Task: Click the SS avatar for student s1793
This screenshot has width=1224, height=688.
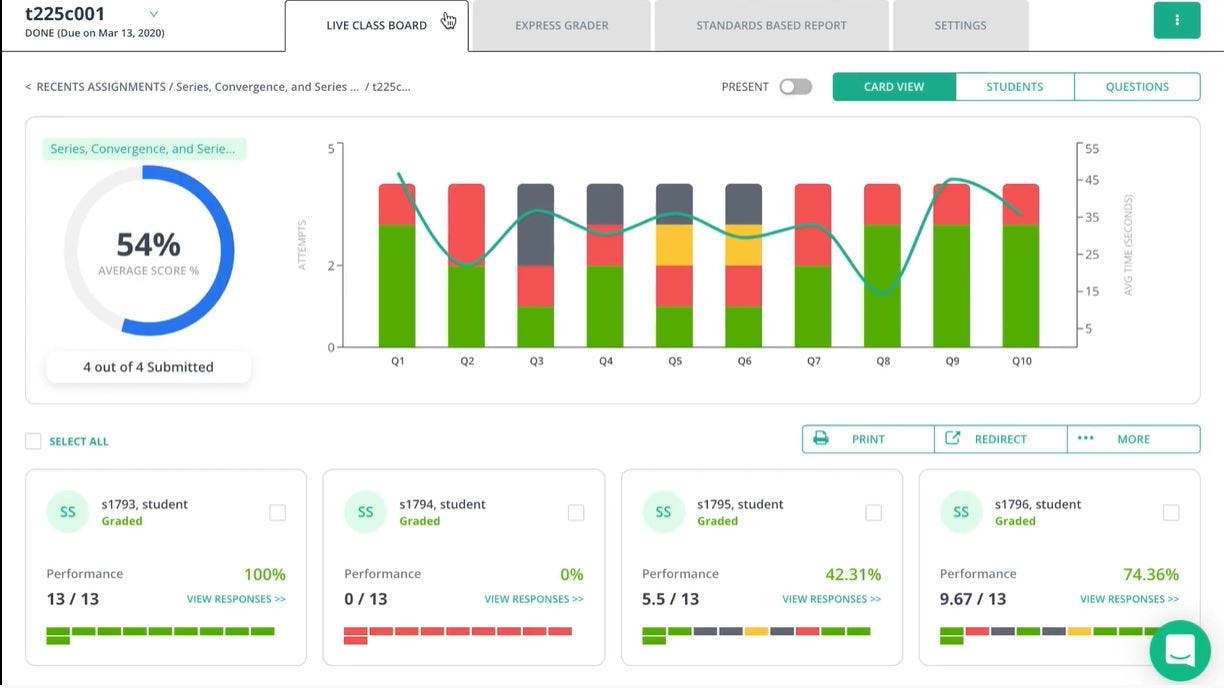Action: (67, 511)
